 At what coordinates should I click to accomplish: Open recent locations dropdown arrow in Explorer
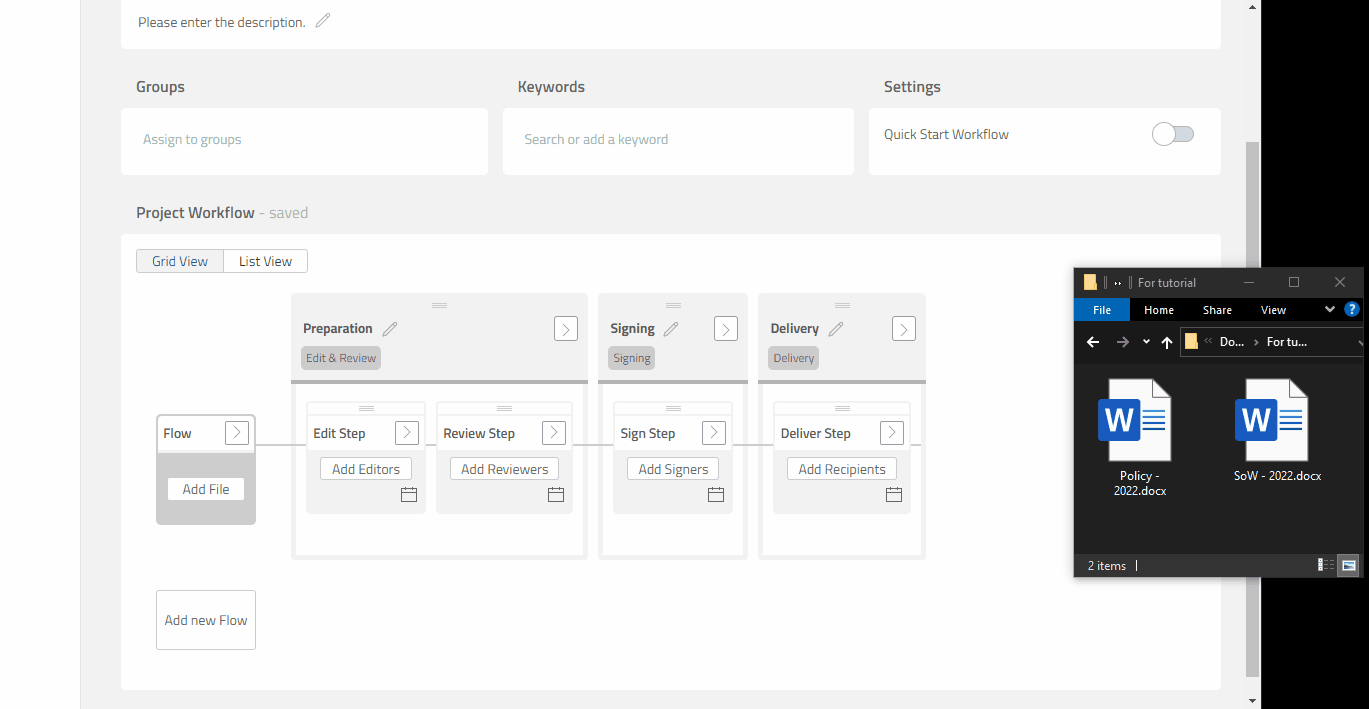click(x=1146, y=342)
